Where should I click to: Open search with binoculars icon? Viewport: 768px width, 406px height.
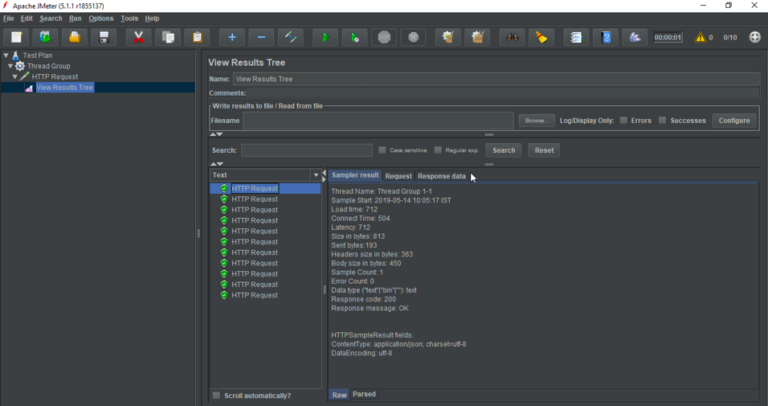click(x=512, y=37)
